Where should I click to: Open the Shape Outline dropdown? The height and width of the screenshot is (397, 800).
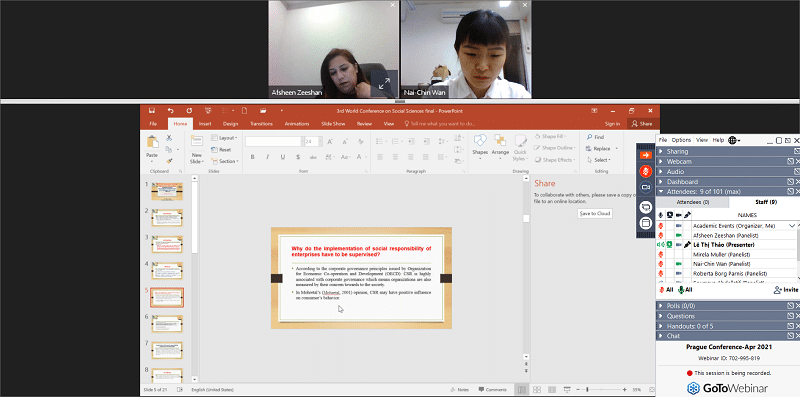click(x=556, y=148)
